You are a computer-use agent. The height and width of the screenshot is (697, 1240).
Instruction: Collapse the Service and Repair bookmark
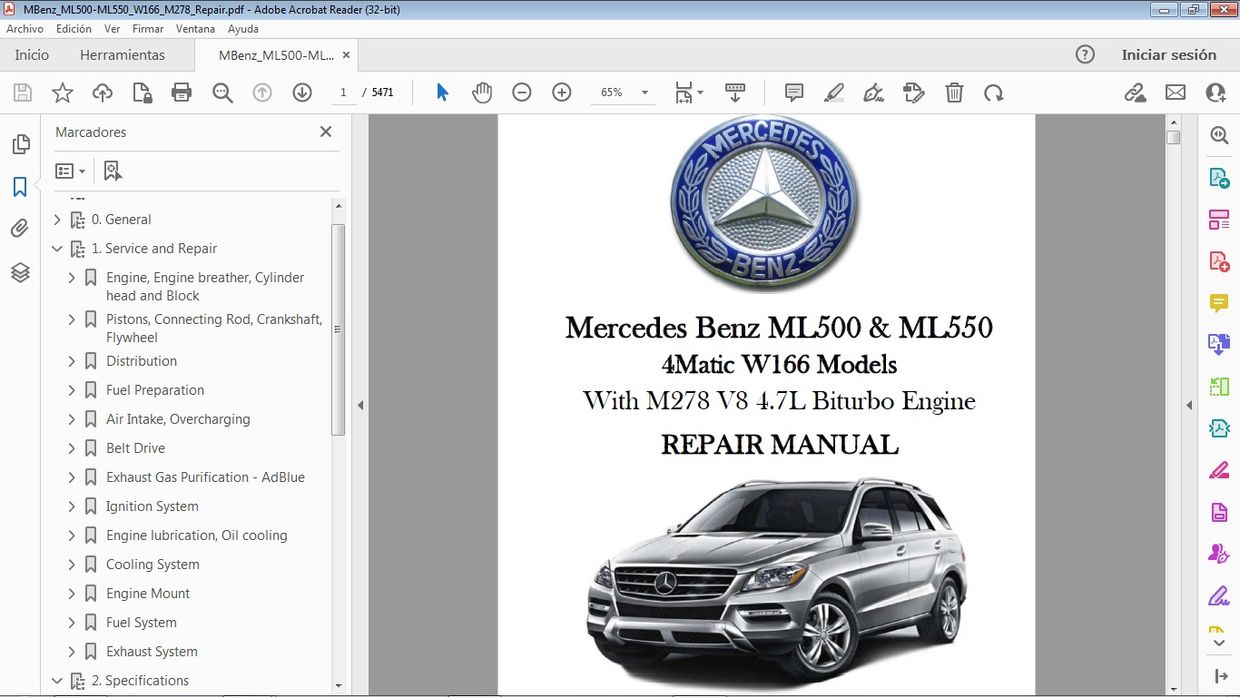(57, 248)
